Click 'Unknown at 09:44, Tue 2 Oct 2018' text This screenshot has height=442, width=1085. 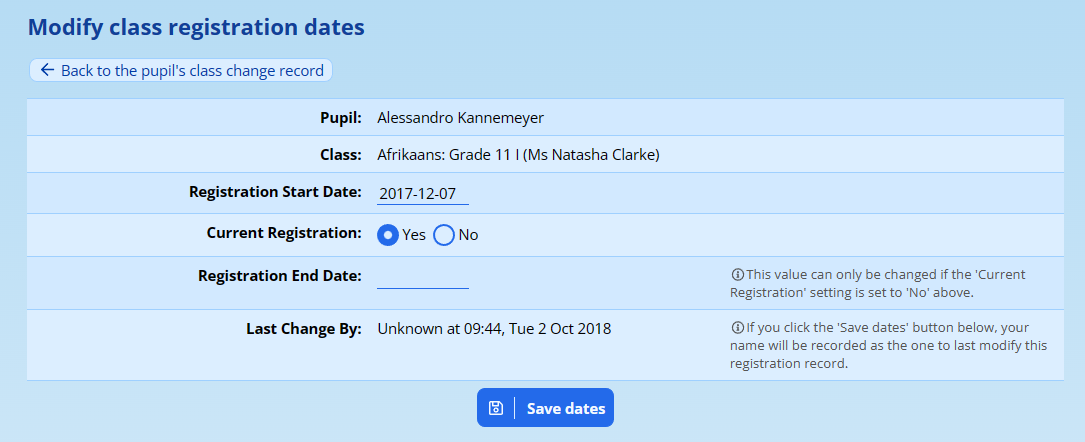click(x=494, y=328)
